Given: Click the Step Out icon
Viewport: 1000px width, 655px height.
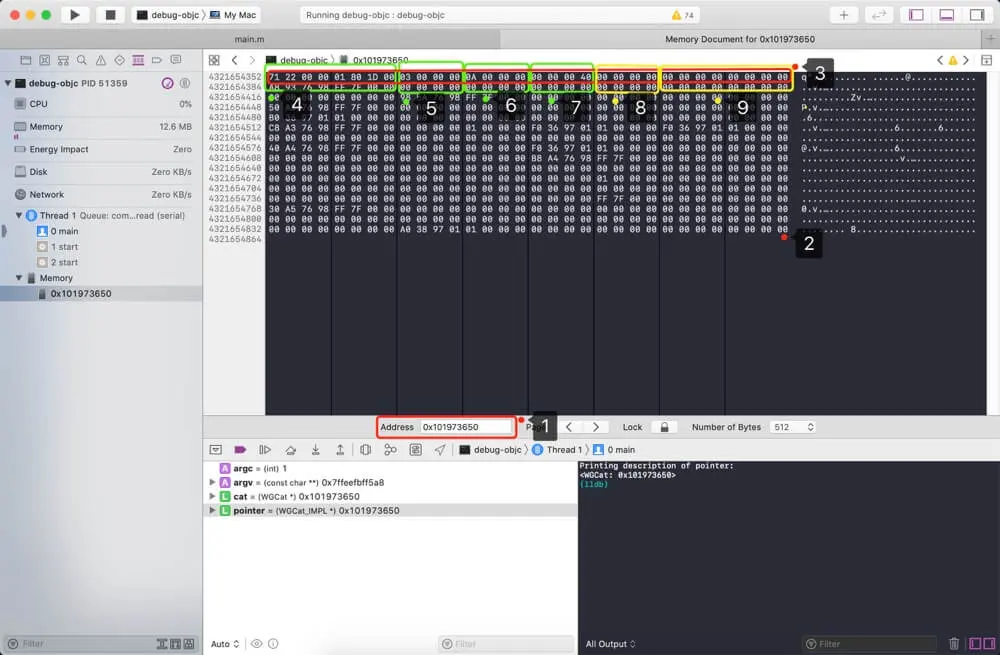Looking at the screenshot, I should [x=340, y=450].
